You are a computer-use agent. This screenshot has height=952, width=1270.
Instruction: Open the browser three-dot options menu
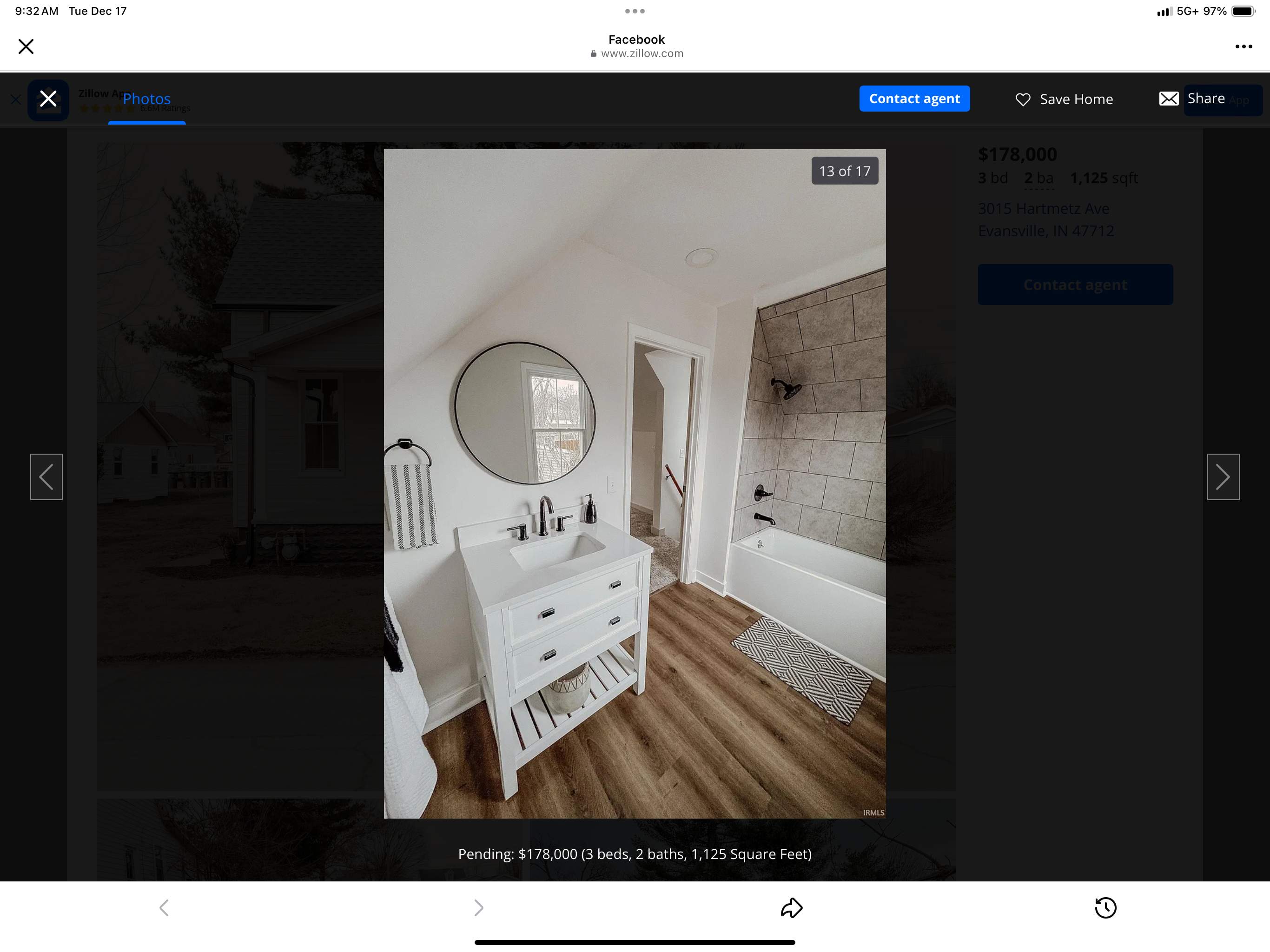[1243, 46]
